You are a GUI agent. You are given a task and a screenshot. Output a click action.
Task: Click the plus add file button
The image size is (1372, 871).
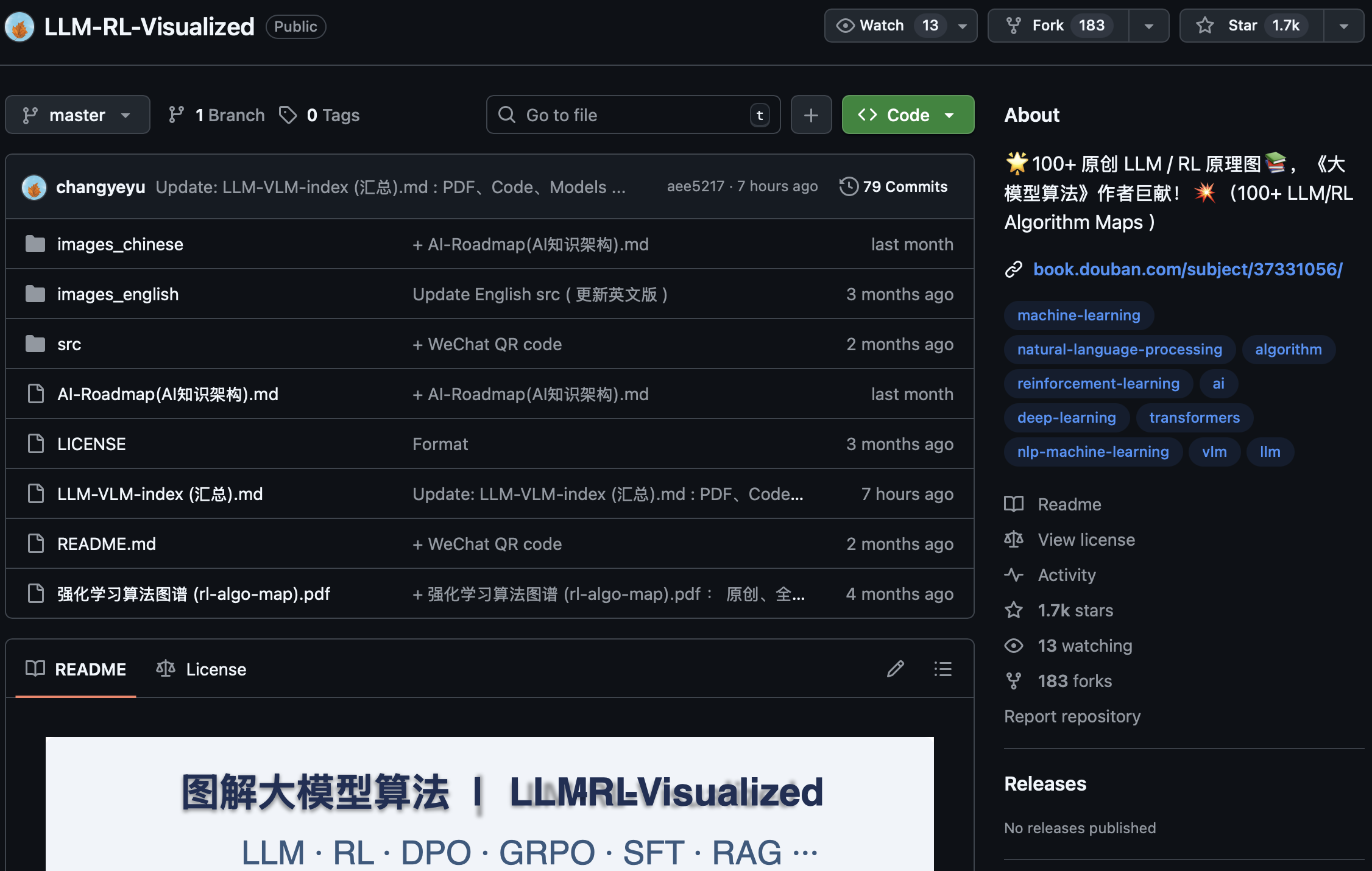[811, 115]
